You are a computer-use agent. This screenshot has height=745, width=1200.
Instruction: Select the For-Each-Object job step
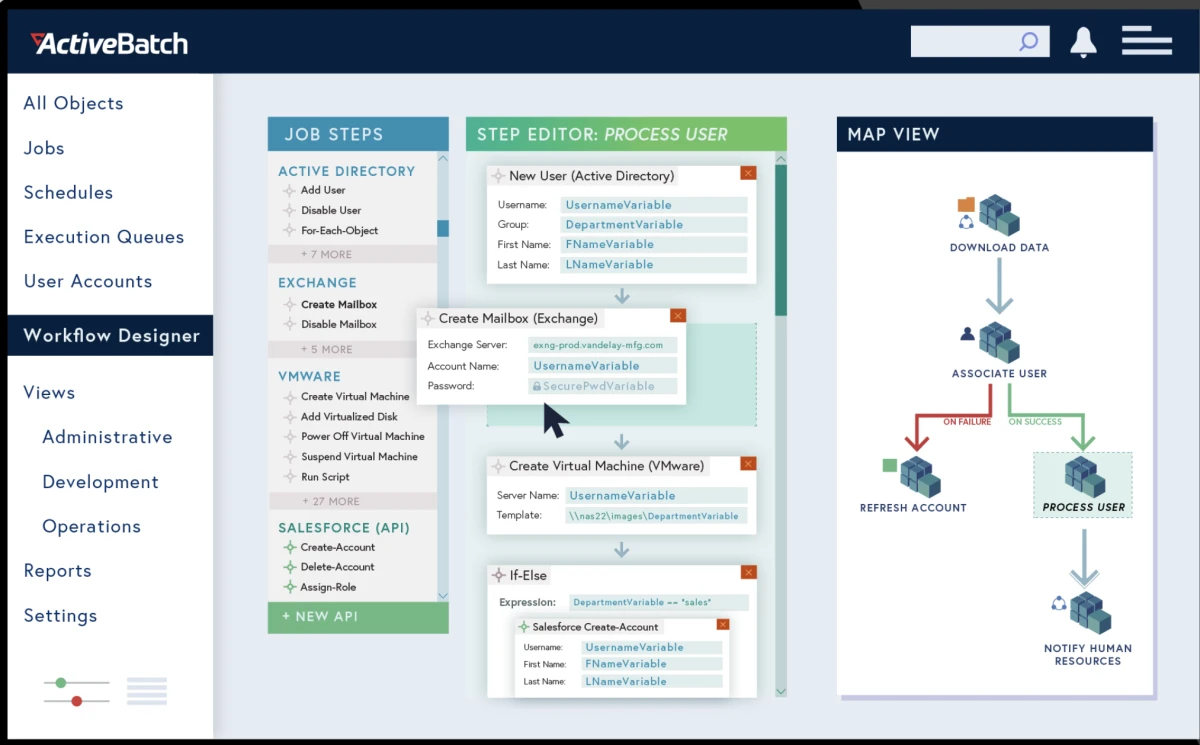click(x=340, y=230)
